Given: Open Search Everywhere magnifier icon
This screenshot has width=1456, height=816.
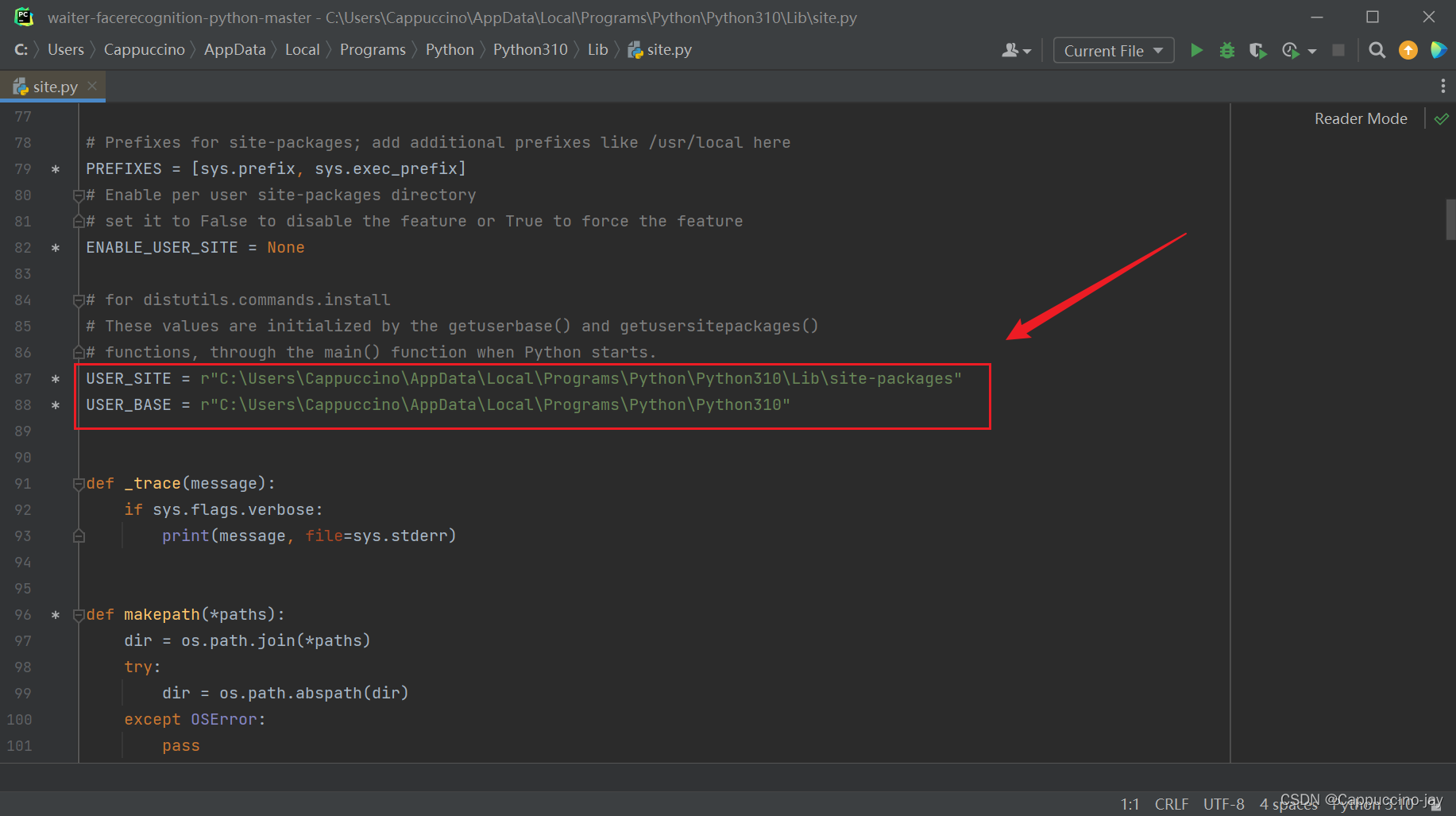Looking at the screenshot, I should point(1377,51).
